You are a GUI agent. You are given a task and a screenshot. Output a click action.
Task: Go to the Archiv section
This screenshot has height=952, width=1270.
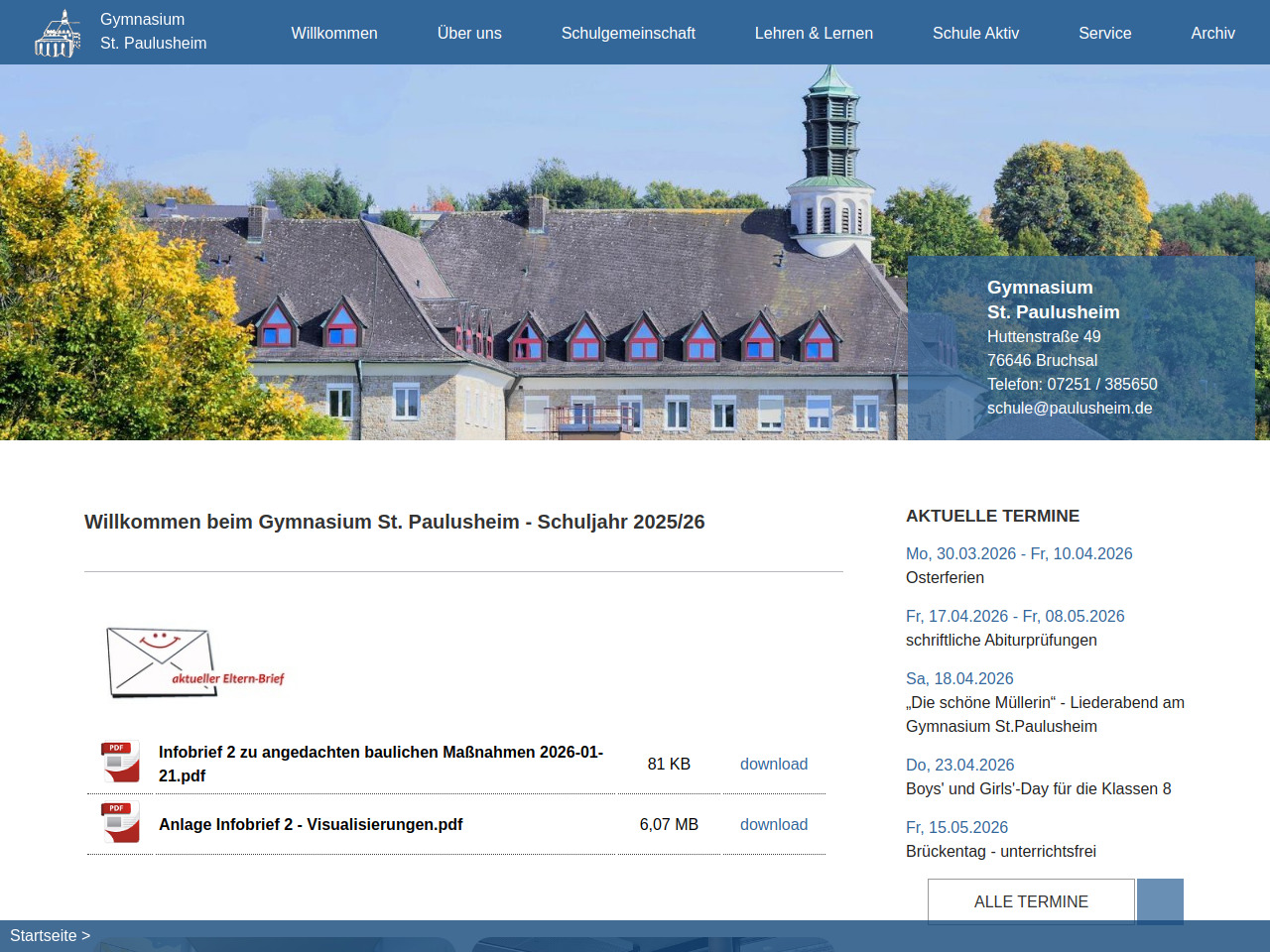point(1212,33)
